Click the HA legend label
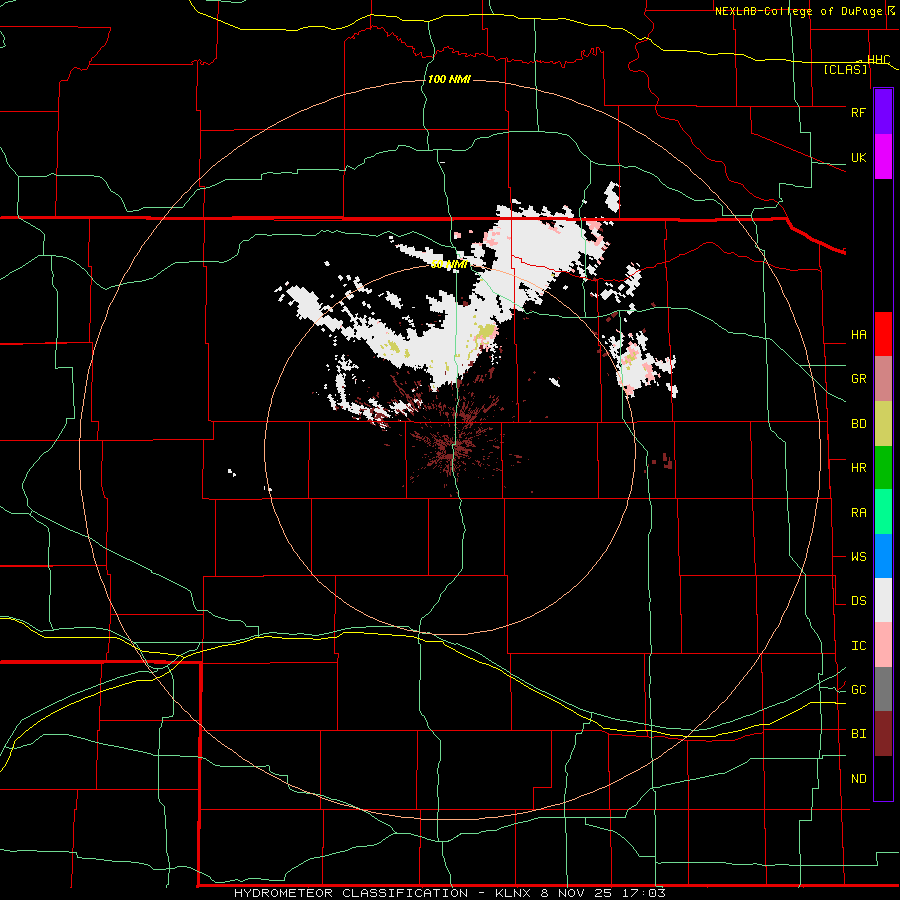This screenshot has width=900, height=900. [858, 335]
